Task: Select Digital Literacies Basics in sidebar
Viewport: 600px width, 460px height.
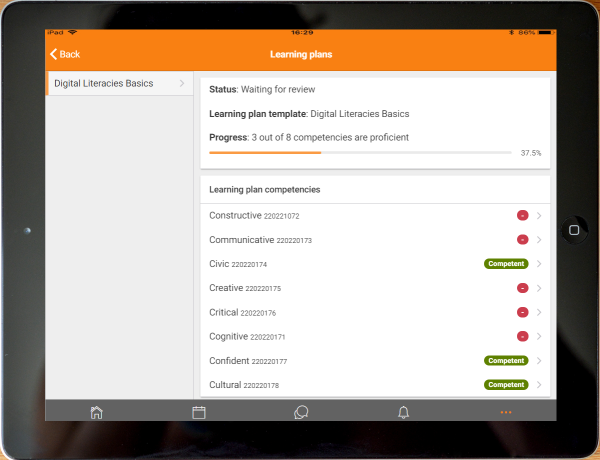Action: pyautogui.click(x=104, y=84)
